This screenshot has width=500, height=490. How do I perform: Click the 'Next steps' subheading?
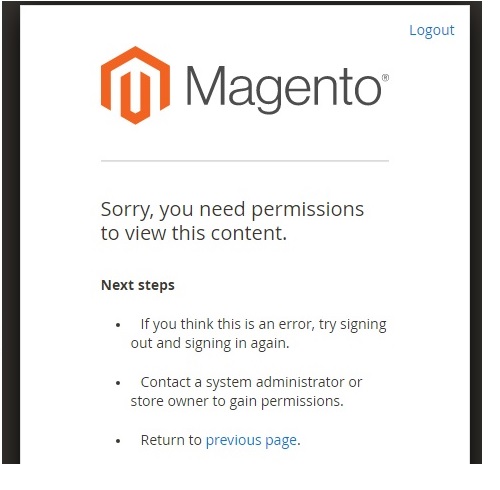(x=138, y=285)
